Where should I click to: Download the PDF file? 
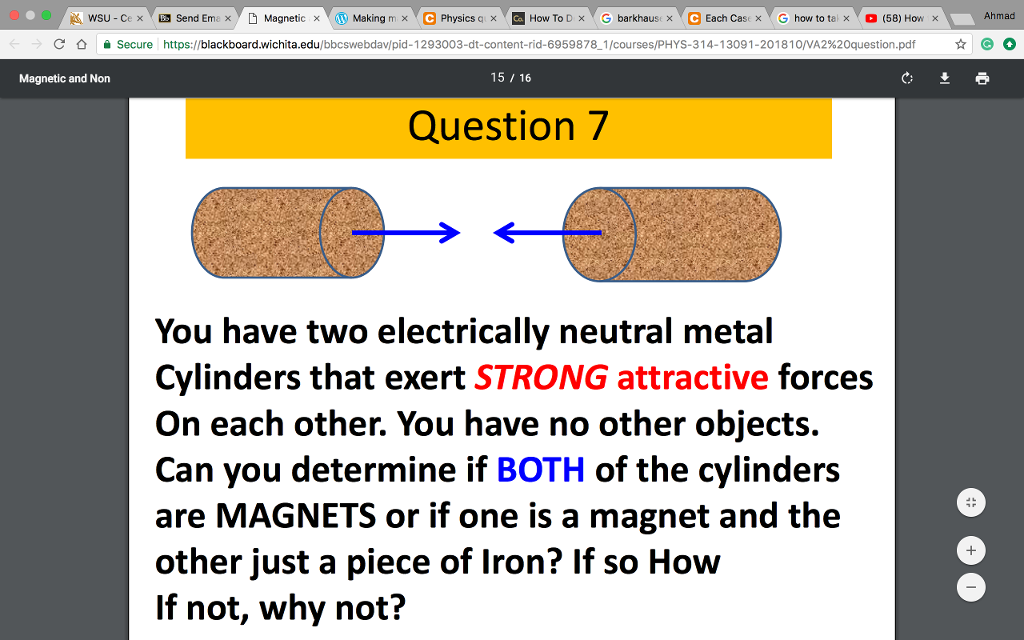click(944, 78)
